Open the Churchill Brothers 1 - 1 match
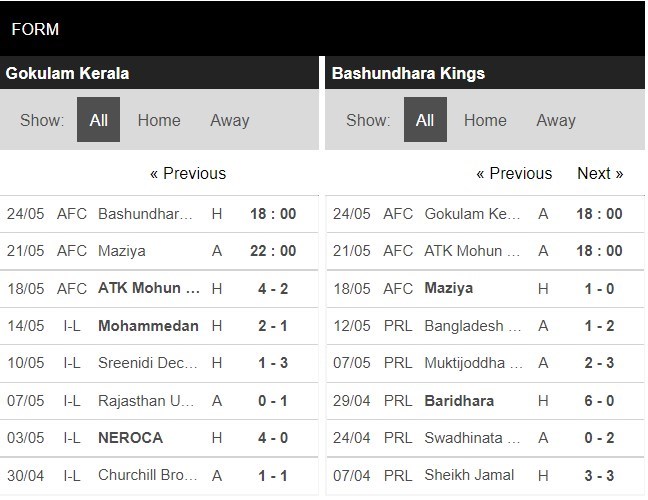 click(x=146, y=477)
